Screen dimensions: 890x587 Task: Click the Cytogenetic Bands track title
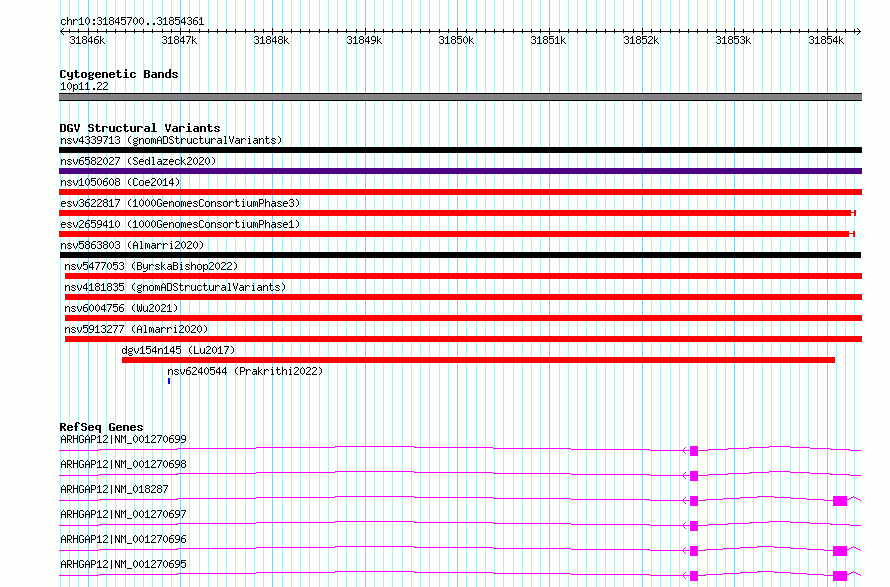pyautogui.click(x=119, y=74)
